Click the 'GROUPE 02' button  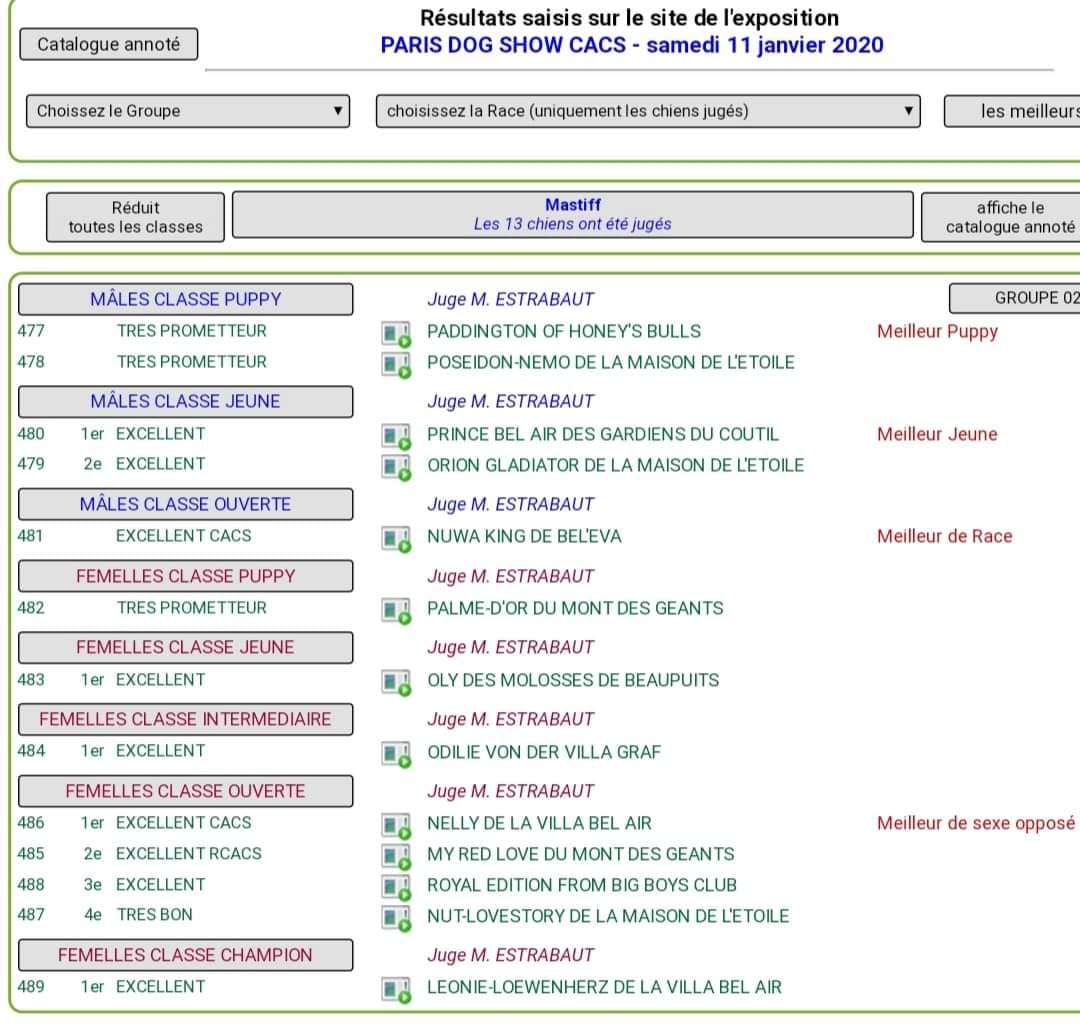tap(1015, 298)
